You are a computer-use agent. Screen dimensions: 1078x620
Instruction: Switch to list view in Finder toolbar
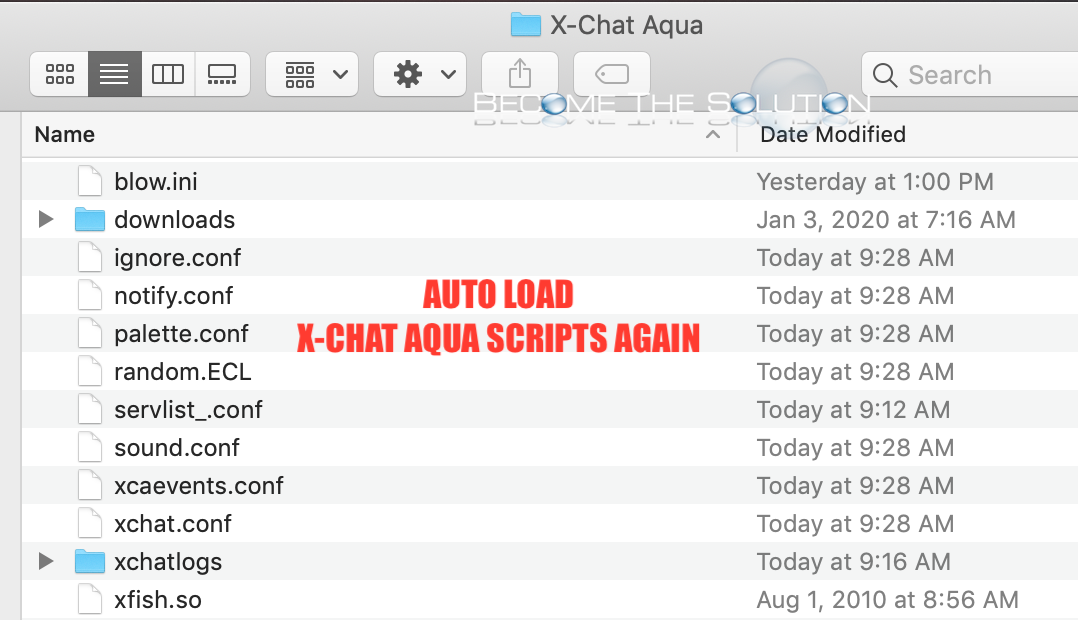tap(115, 74)
